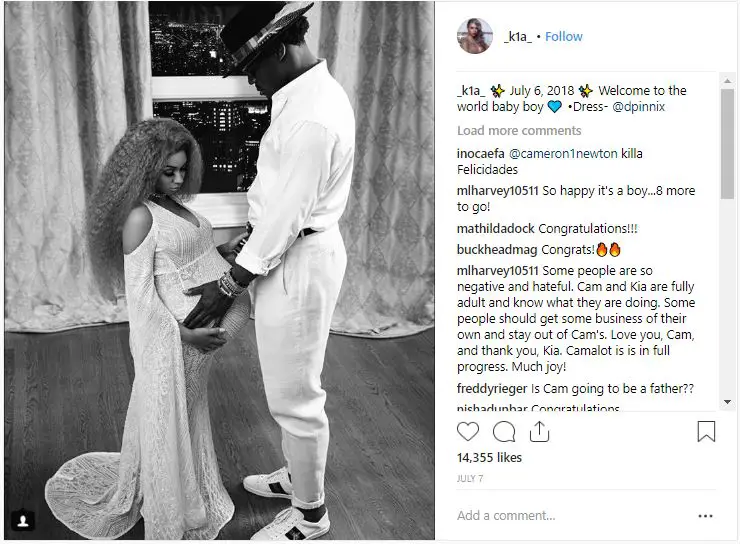Image resolution: width=740 pixels, height=544 pixels.
Task: Load more comments
Action: click(519, 131)
